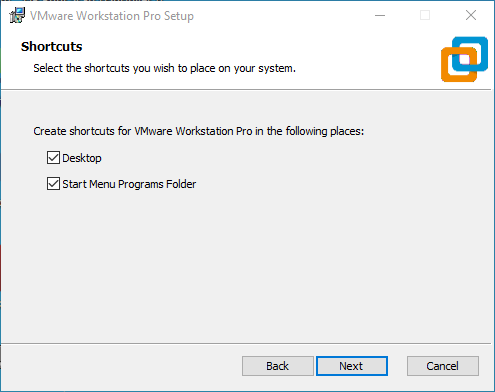This screenshot has width=495, height=392.
Task: Click the 'Select the shortcuts you wish' description
Action: (x=164, y=68)
